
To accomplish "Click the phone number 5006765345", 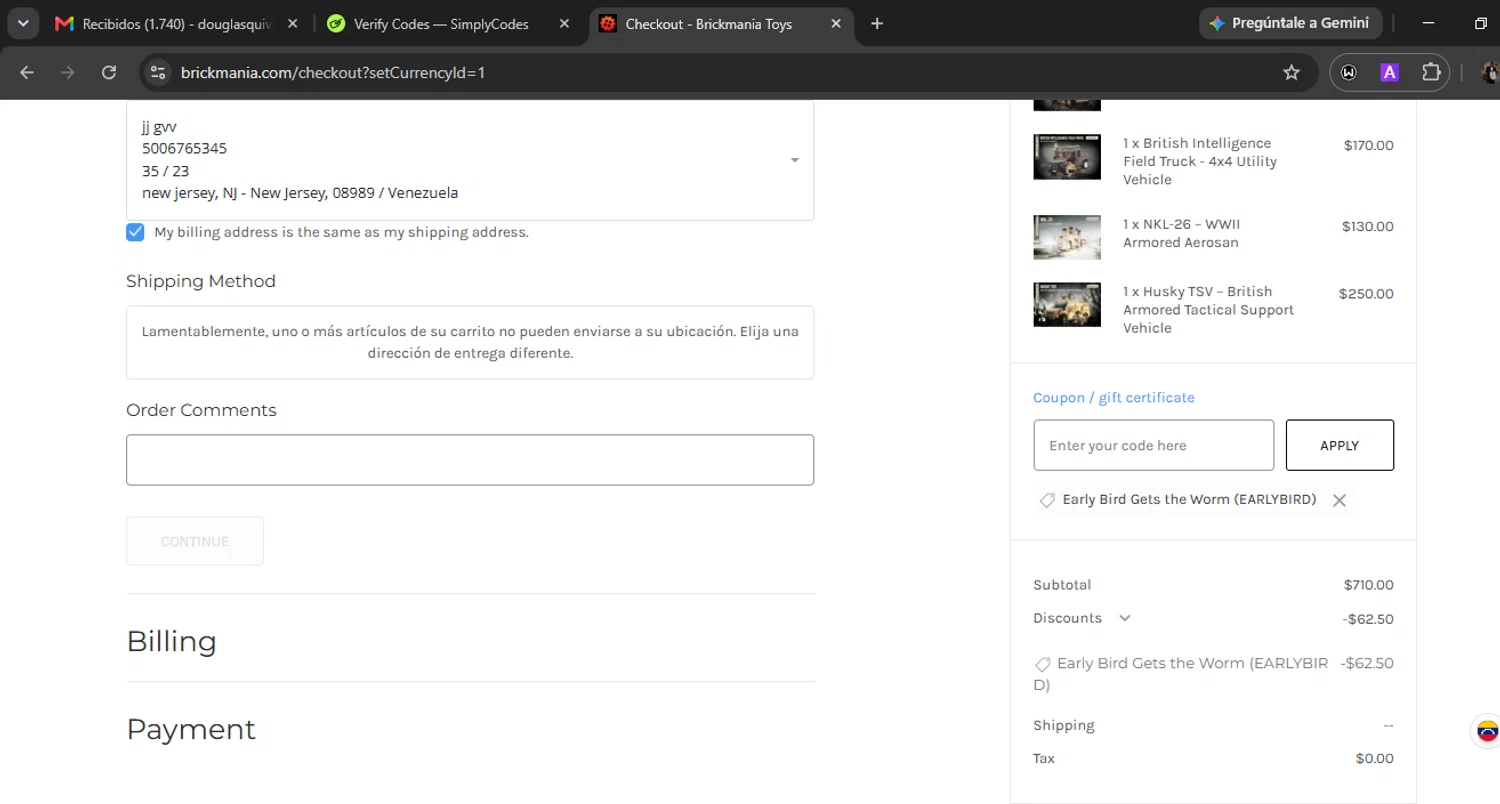I will [184, 148].
